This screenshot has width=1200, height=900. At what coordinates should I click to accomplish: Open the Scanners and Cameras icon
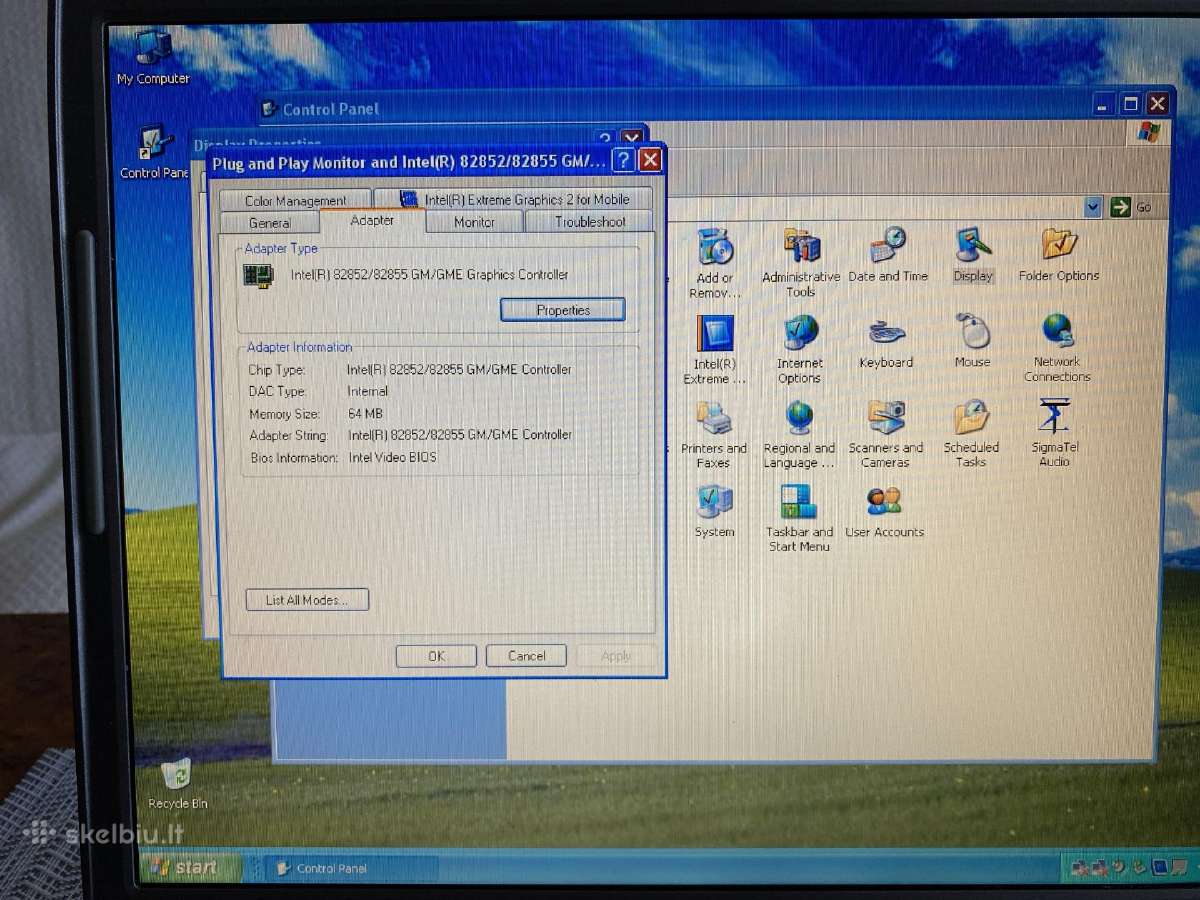(x=885, y=435)
